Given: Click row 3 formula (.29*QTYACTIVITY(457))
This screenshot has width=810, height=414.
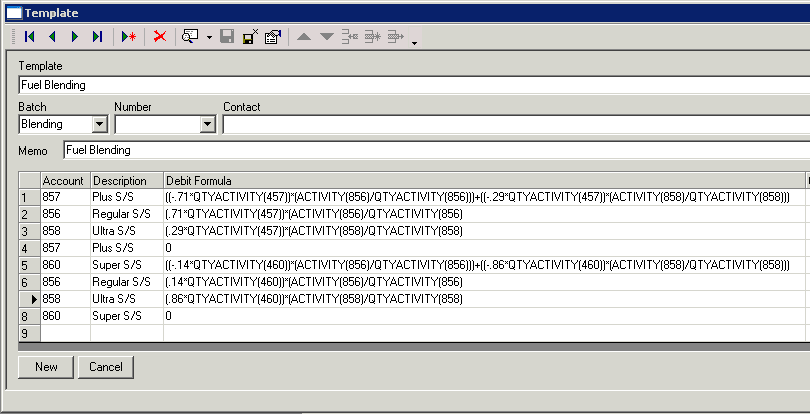Looking at the screenshot, I should (x=485, y=231).
